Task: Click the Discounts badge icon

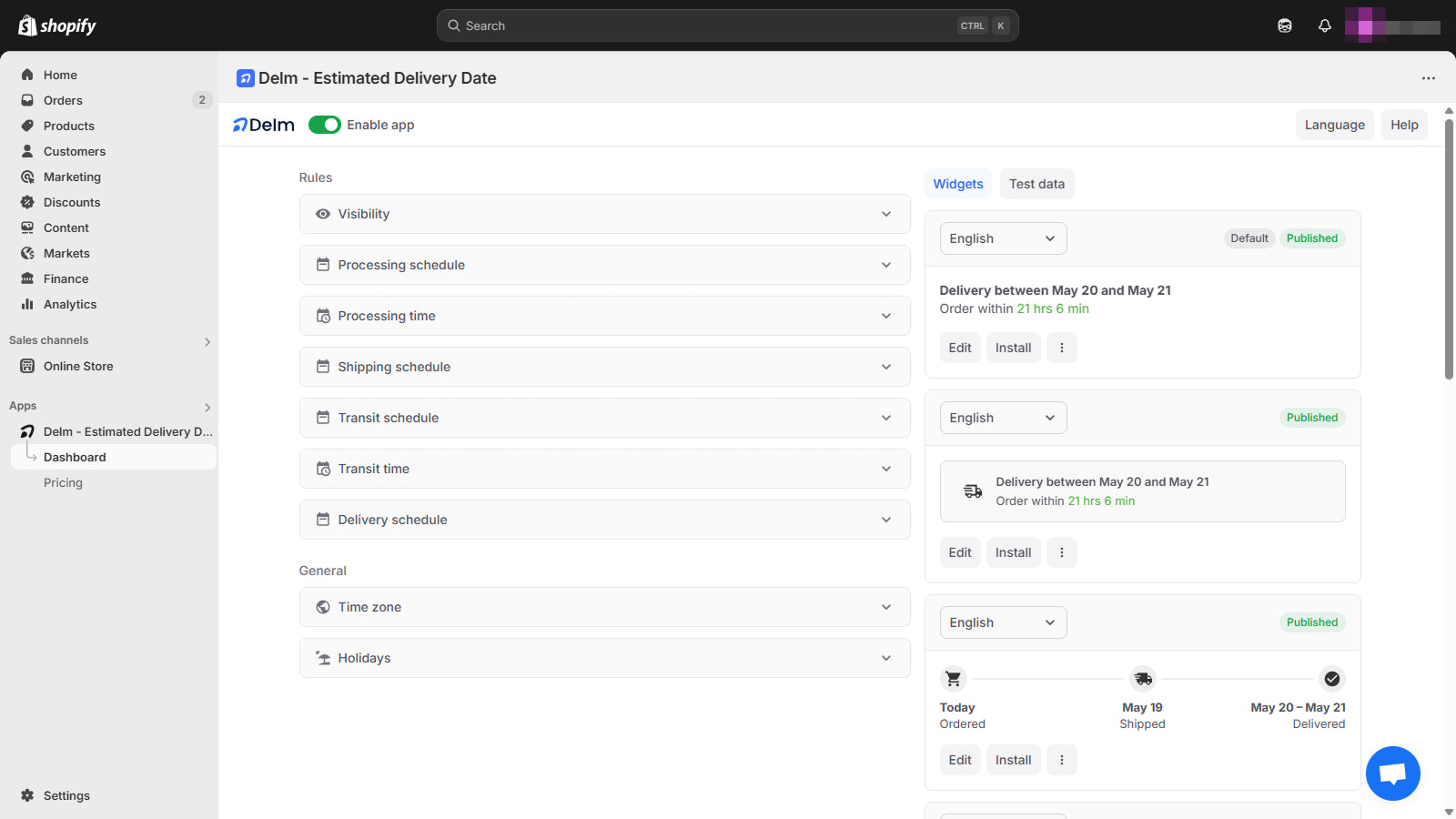Action: 27,202
